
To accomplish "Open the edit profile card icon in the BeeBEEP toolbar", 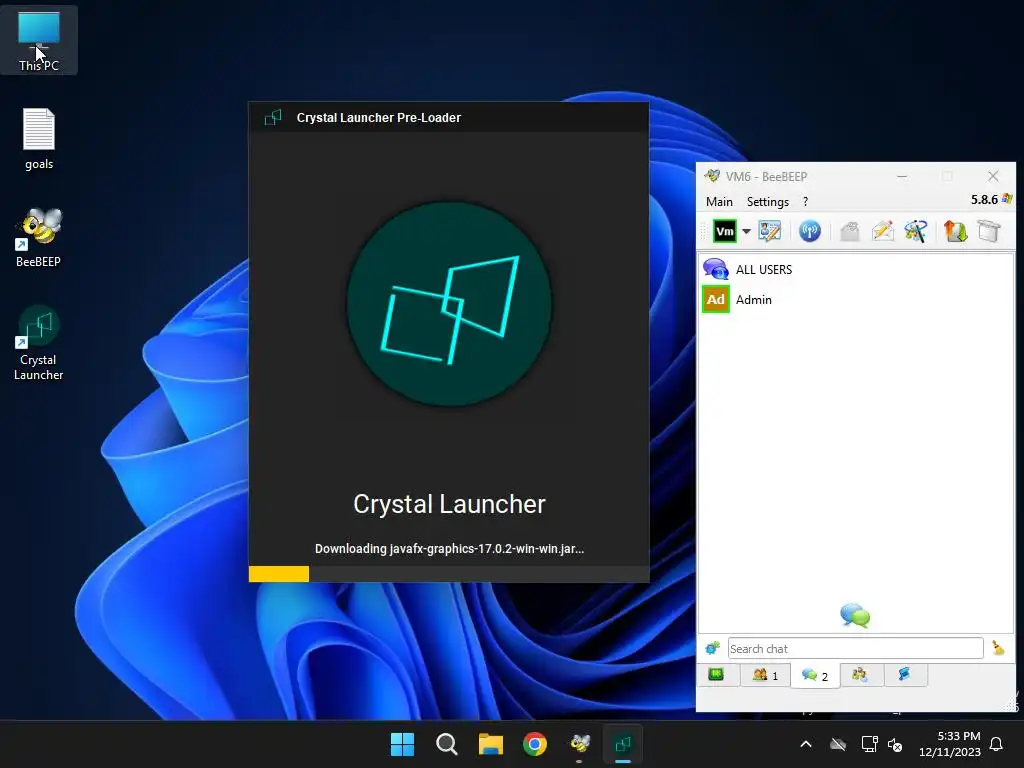I will (769, 231).
